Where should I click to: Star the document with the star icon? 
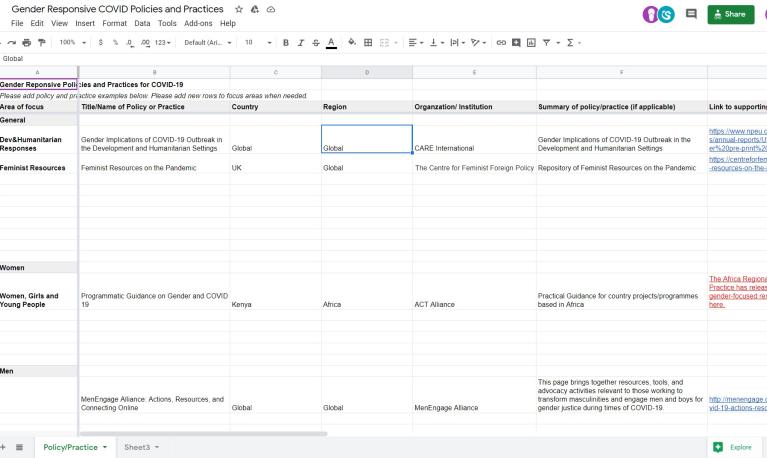239,9
